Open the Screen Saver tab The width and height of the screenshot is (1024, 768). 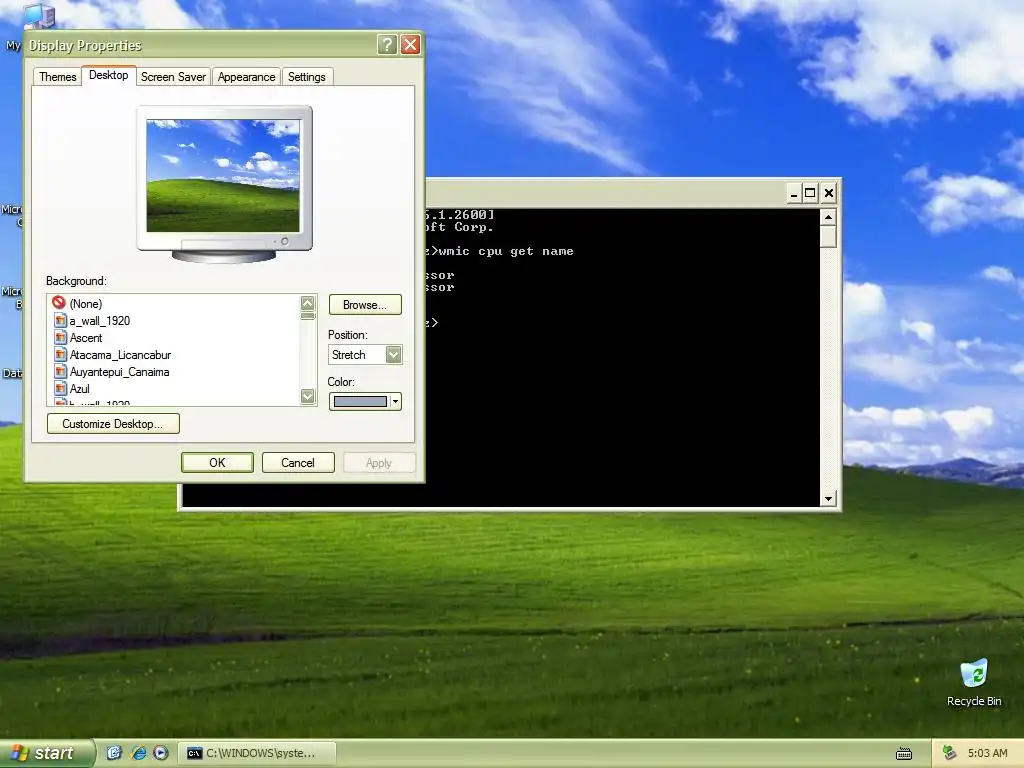pyautogui.click(x=173, y=76)
